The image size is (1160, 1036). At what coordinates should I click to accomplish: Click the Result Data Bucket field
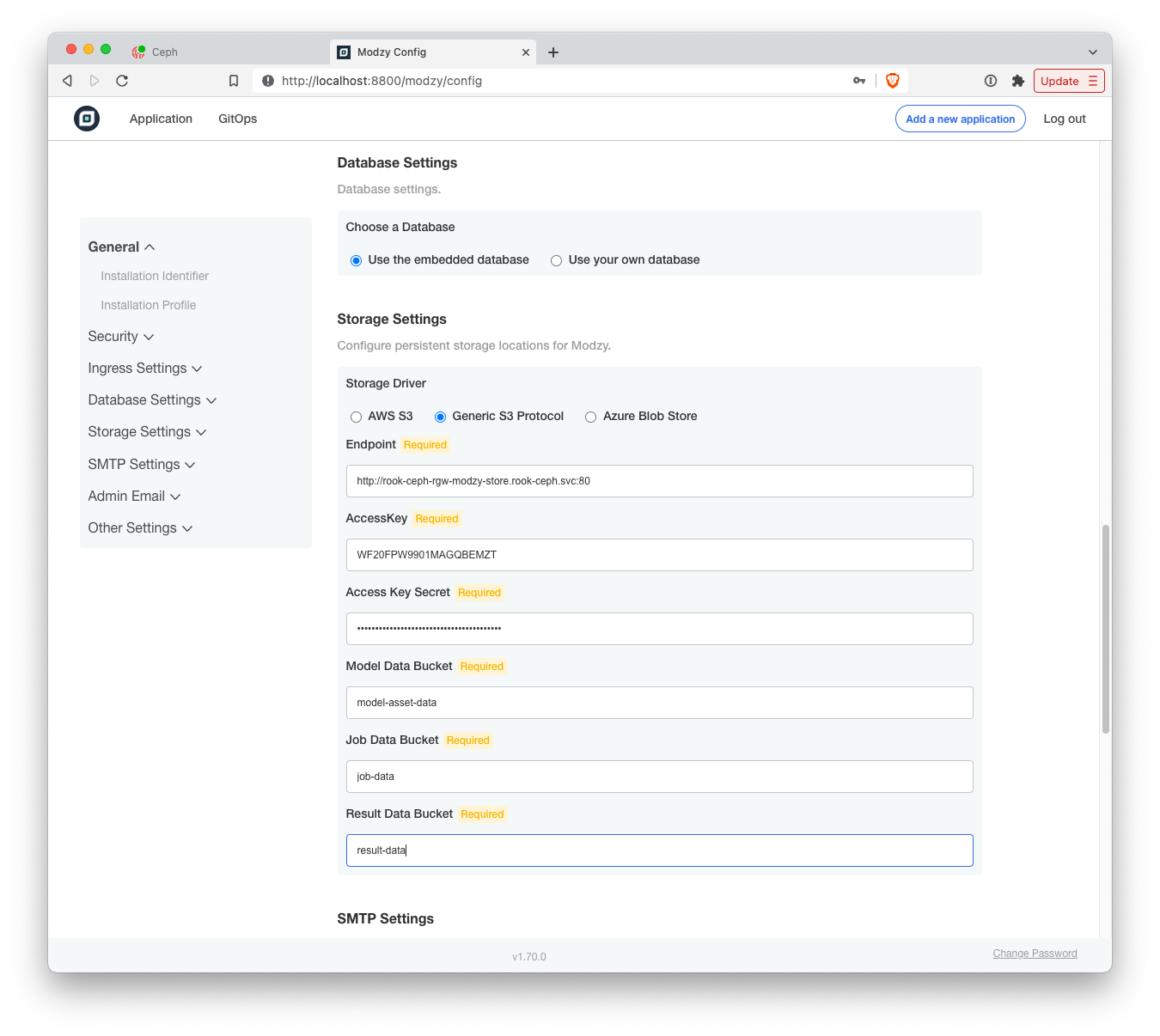click(660, 850)
